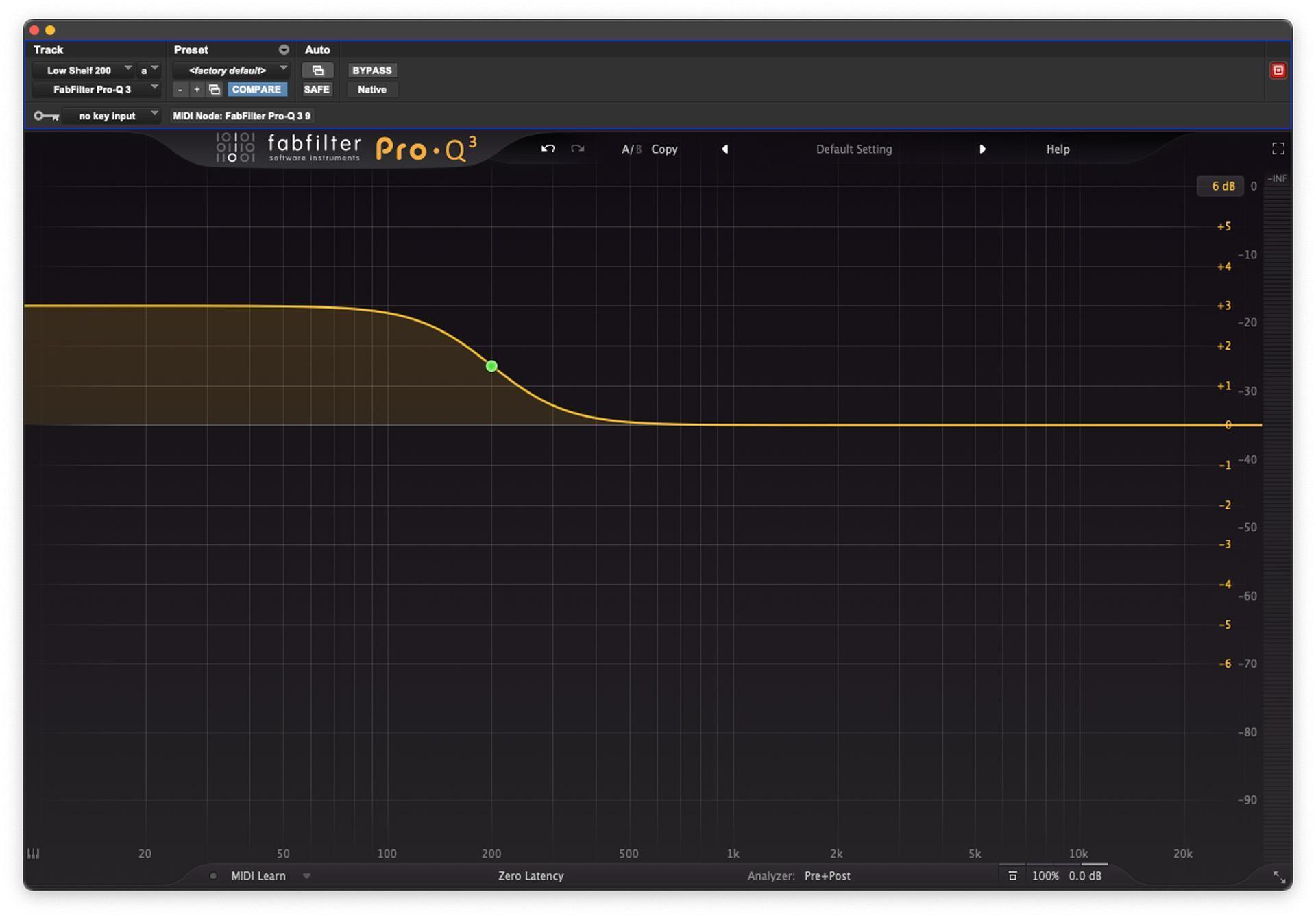Enable SAFE mode

pyautogui.click(x=317, y=89)
